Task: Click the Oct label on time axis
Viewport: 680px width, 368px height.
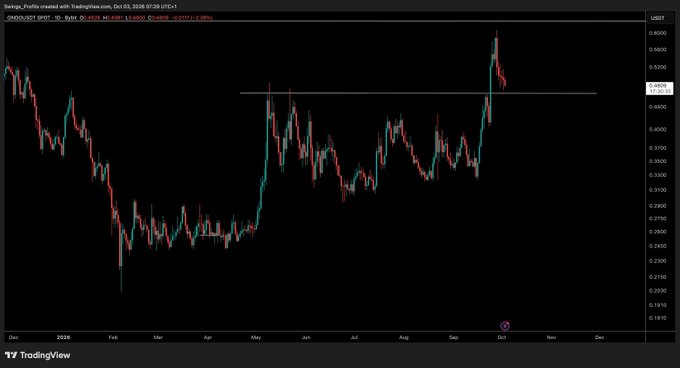Action: coord(502,337)
